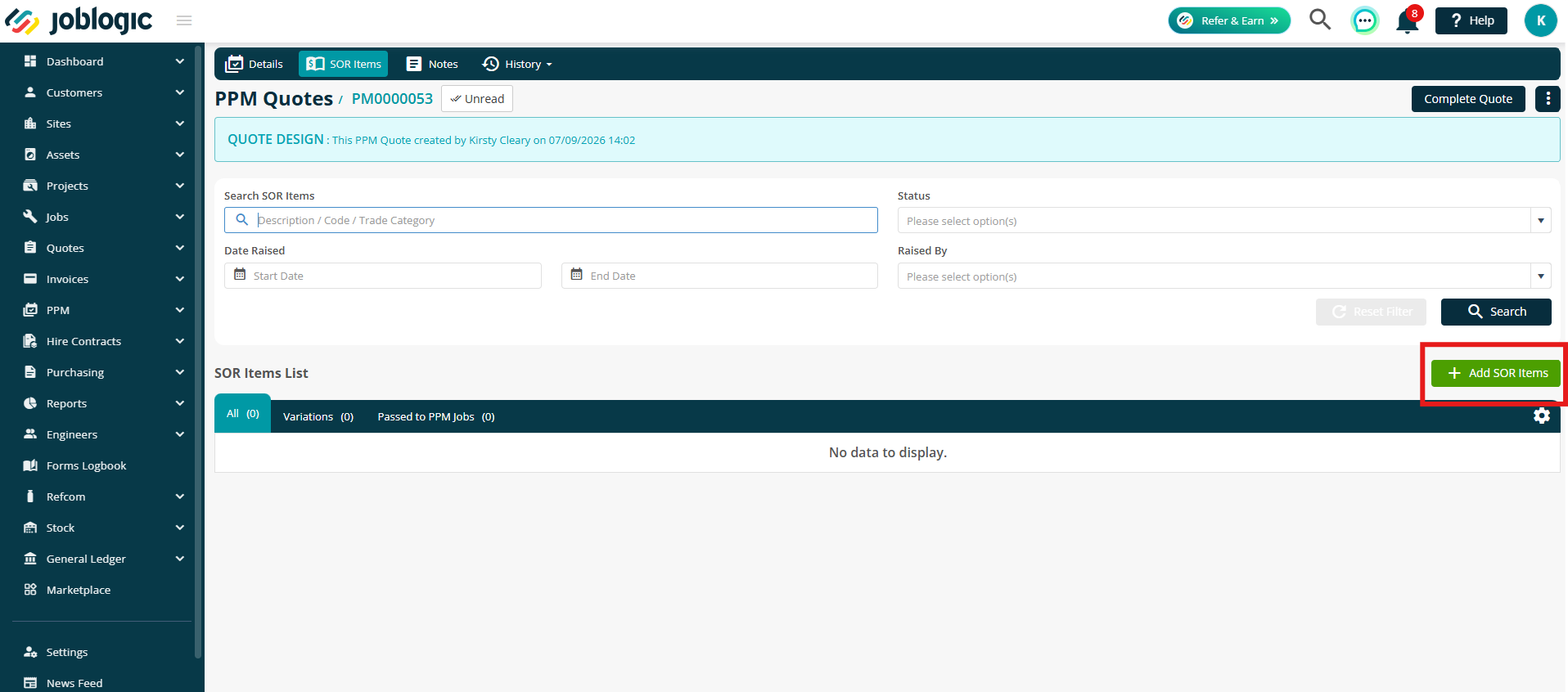This screenshot has width=1568, height=692.
Task: Open the Status dropdown
Action: [1224, 221]
